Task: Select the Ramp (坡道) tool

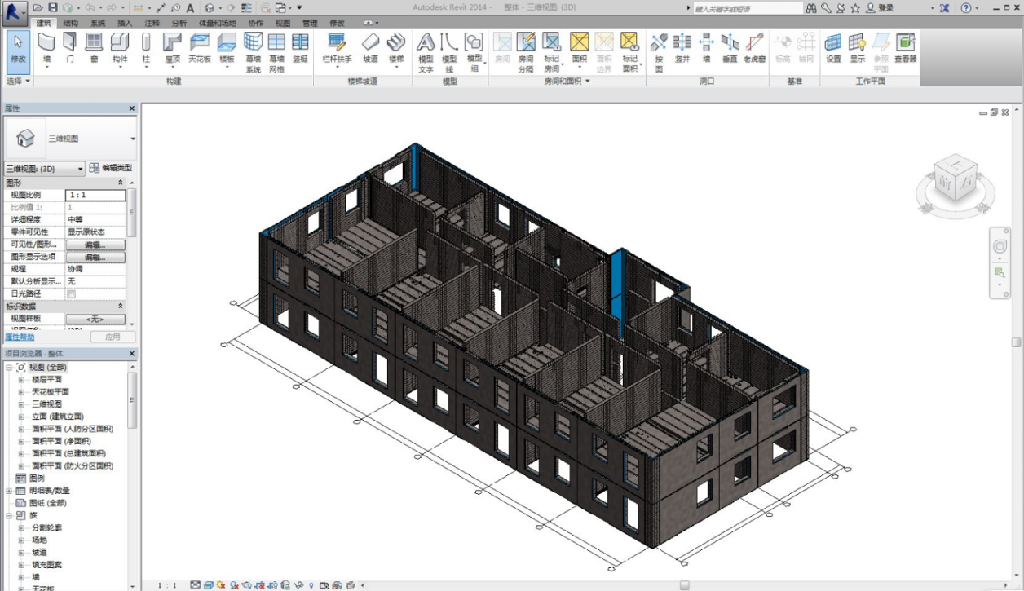Action: (370, 48)
